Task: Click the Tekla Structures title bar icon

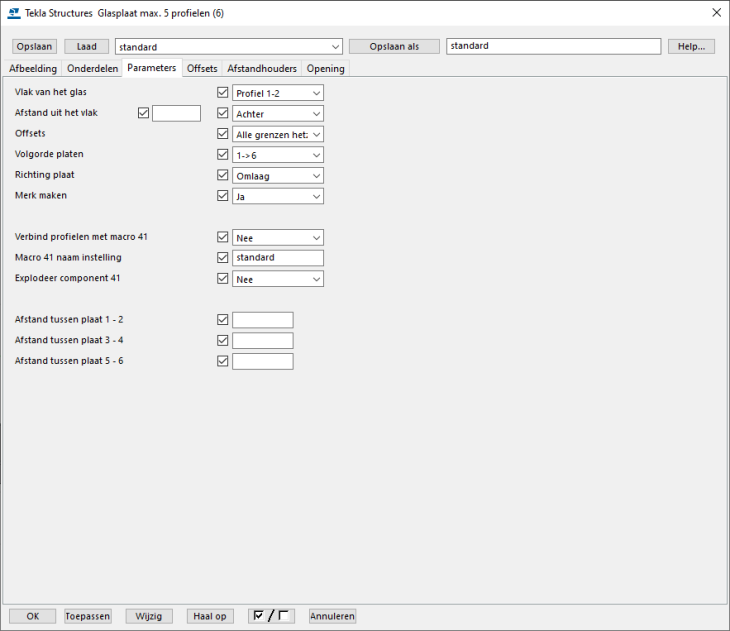Action: pyautogui.click(x=14, y=13)
